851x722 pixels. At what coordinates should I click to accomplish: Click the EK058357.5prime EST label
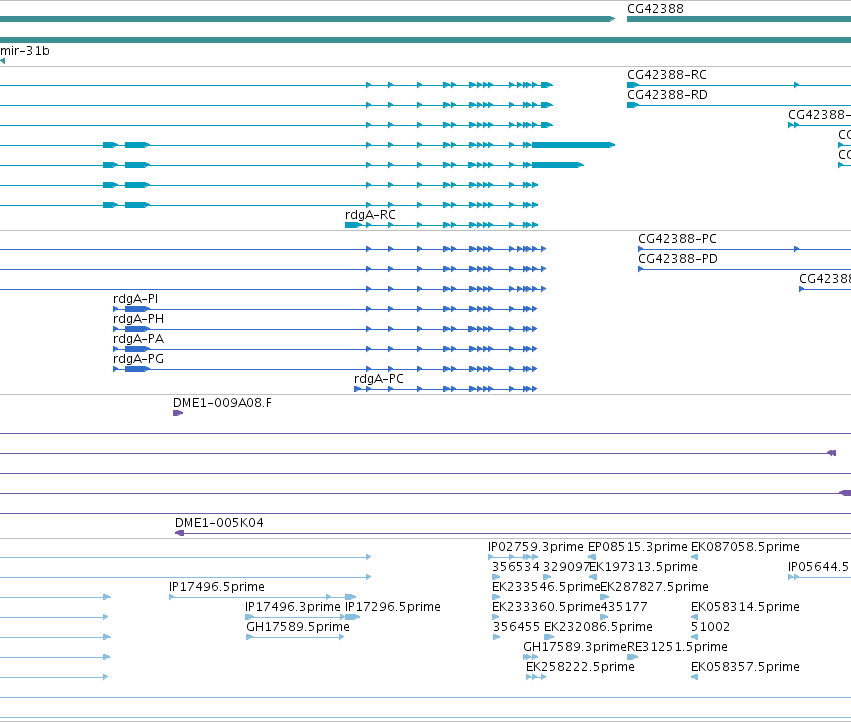tap(745, 668)
